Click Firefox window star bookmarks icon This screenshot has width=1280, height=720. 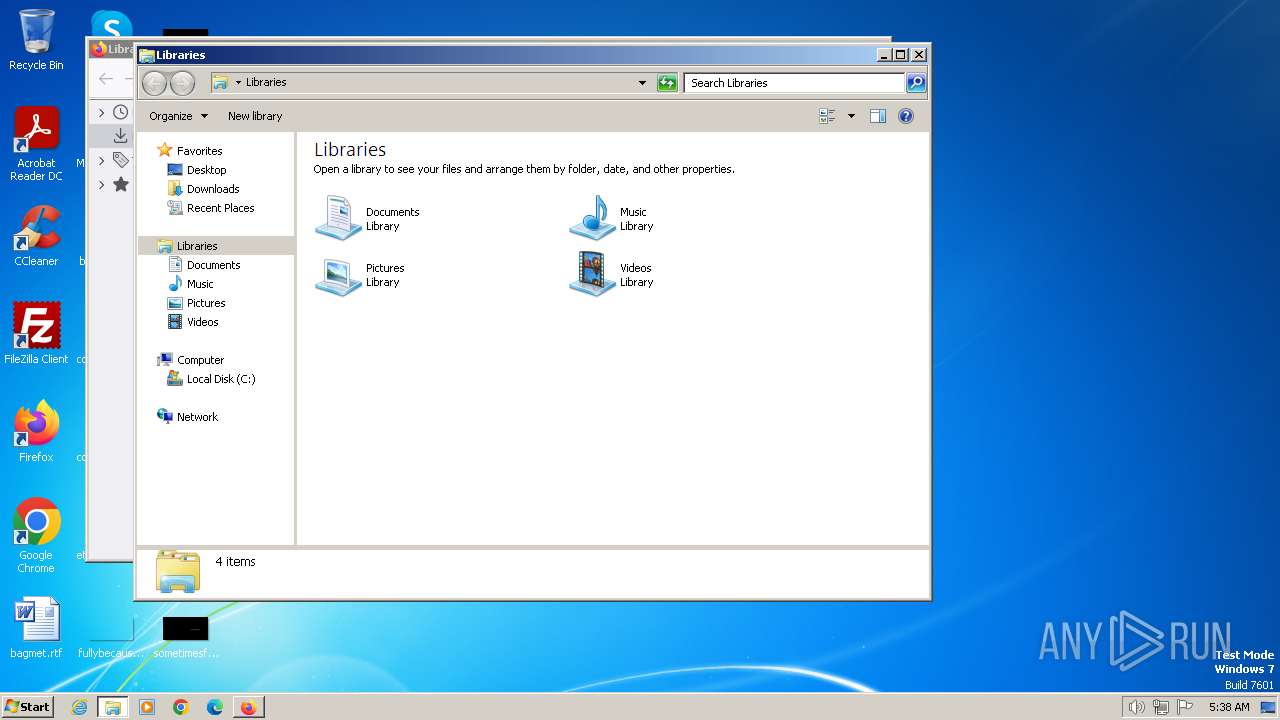click(x=121, y=184)
